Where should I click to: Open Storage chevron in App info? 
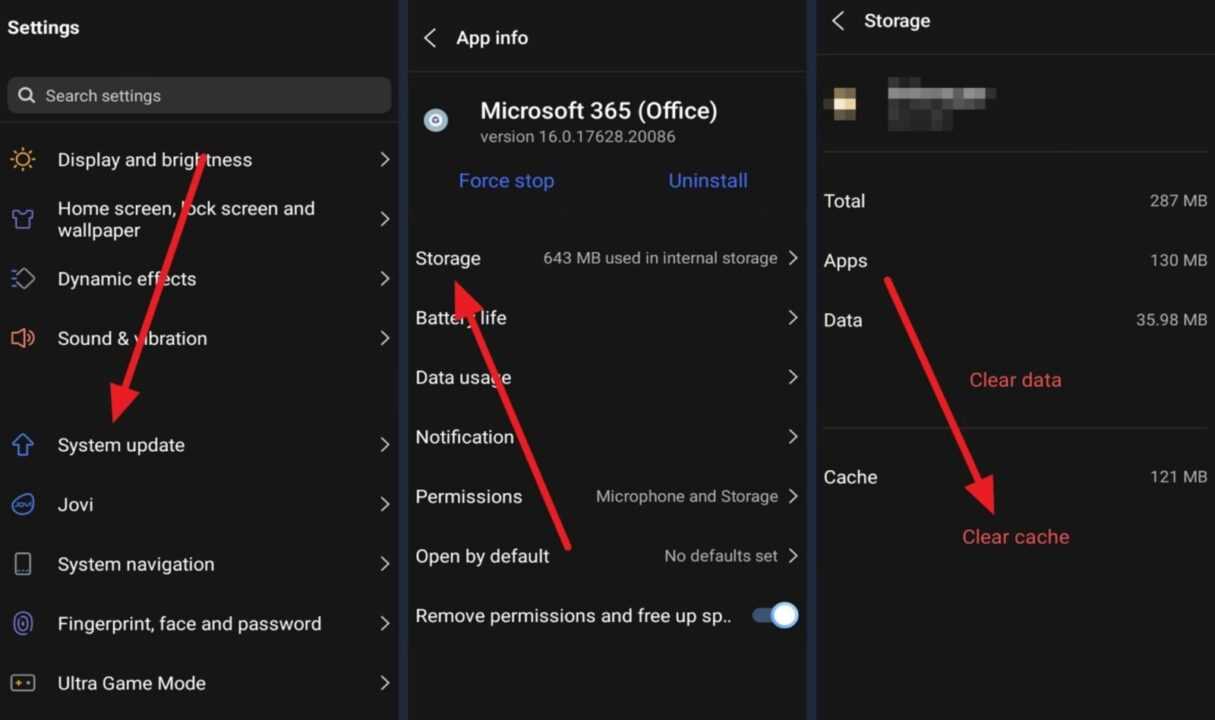point(793,258)
